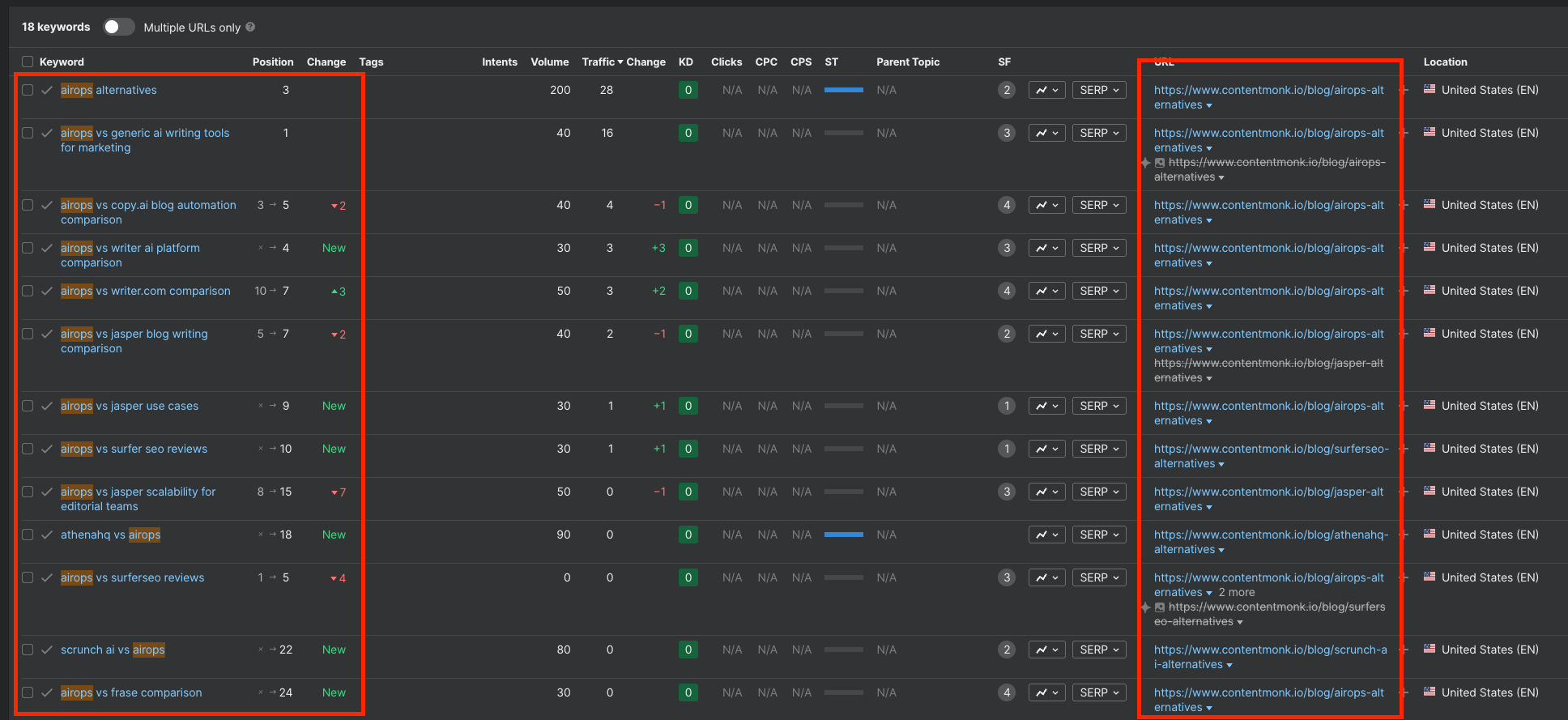The height and width of the screenshot is (720, 1568).
Task: Open SERP dropdown for airops vs frase comparison
Action: tap(1099, 692)
